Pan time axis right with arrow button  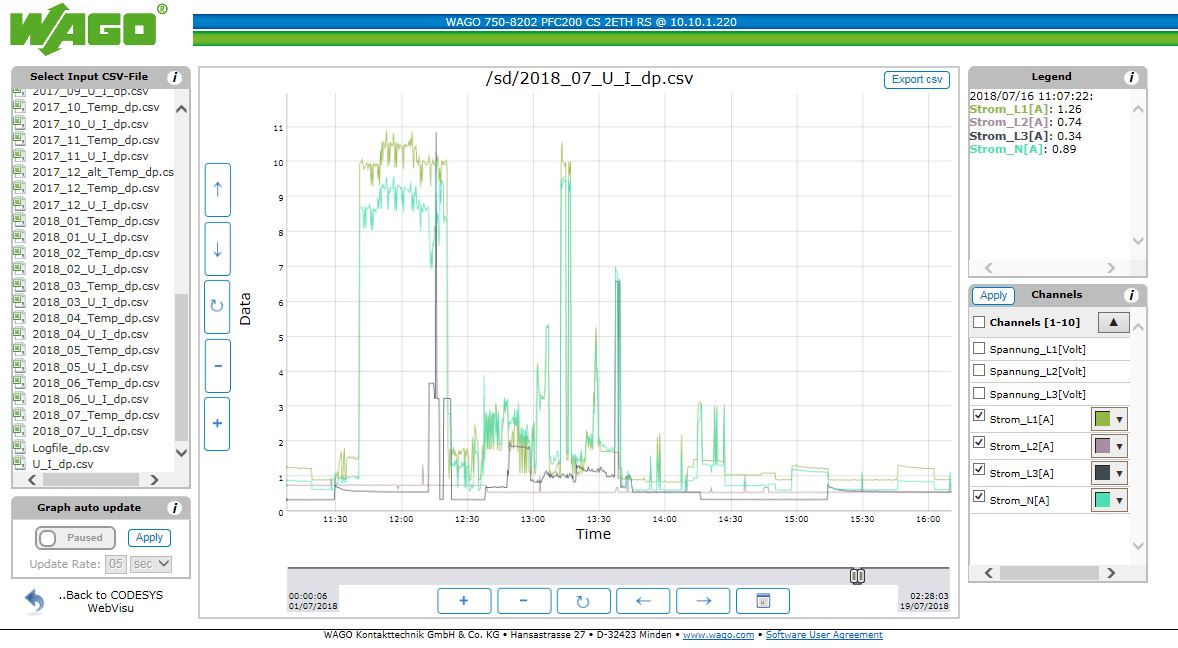[703, 601]
